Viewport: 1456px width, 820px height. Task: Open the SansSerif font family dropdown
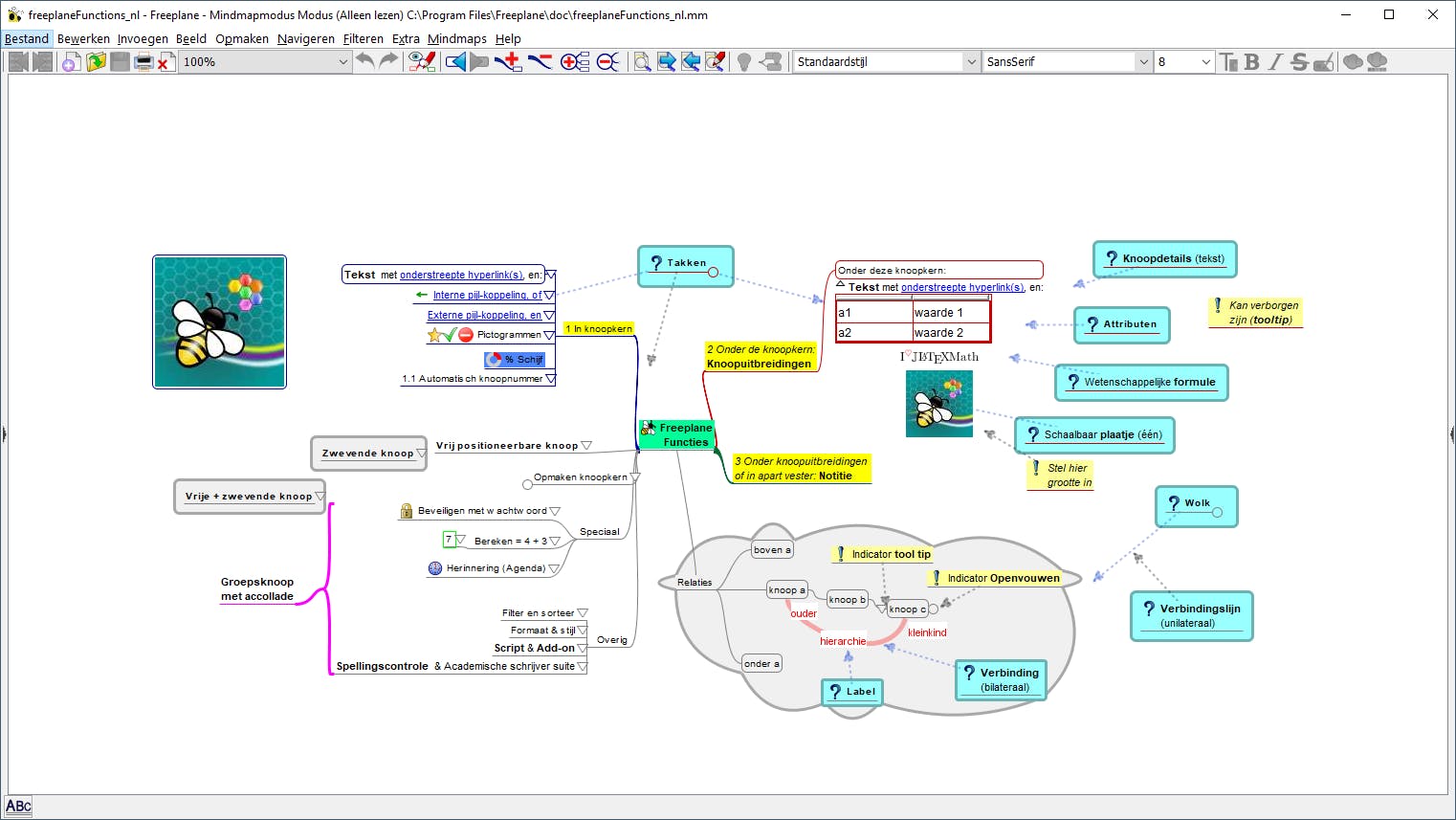(x=1144, y=61)
